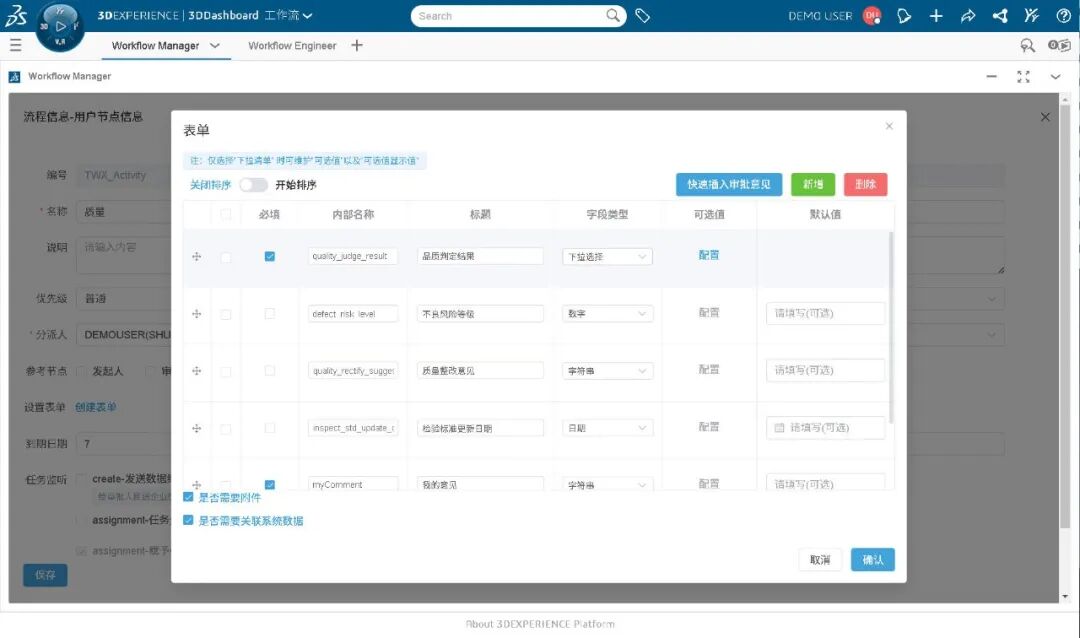
Task: Click drag handle of quality_rectify row
Action: pos(196,371)
